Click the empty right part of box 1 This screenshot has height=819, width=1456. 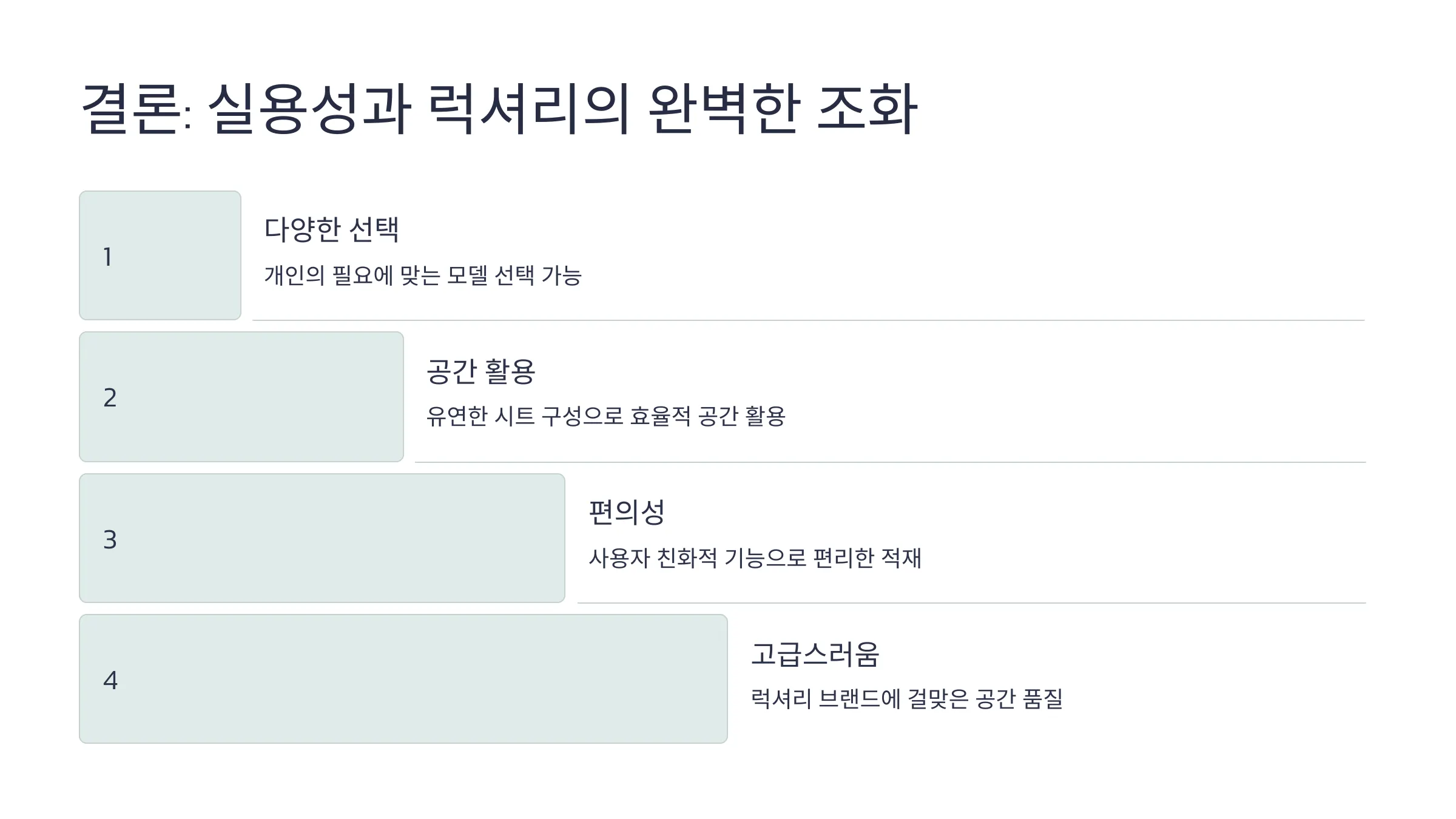click(194, 255)
